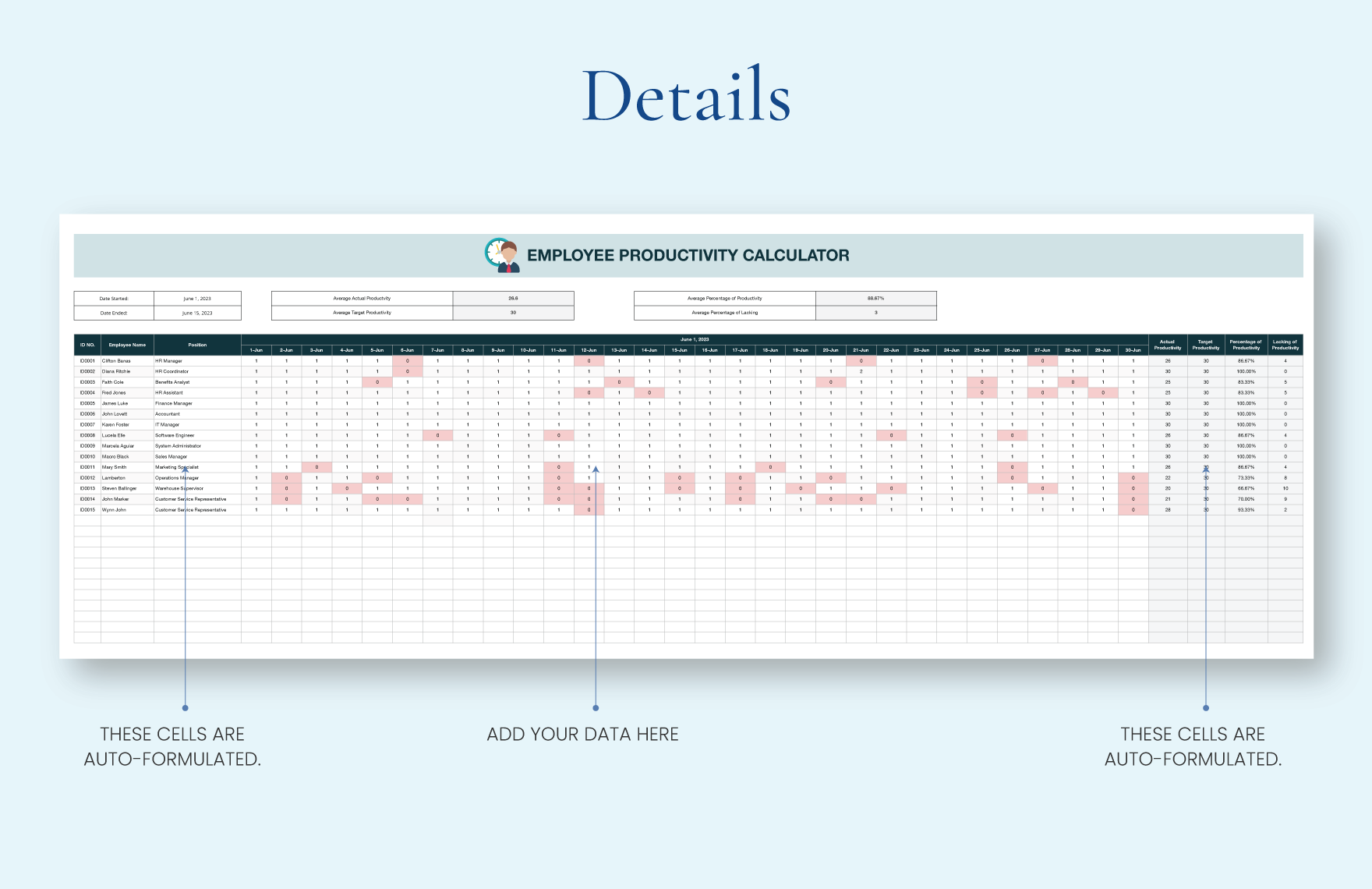The width and height of the screenshot is (1372, 889).
Task: Select the pink-shaded 0 cell for Steven Ballinger on 15-Jun
Action: pos(681,487)
